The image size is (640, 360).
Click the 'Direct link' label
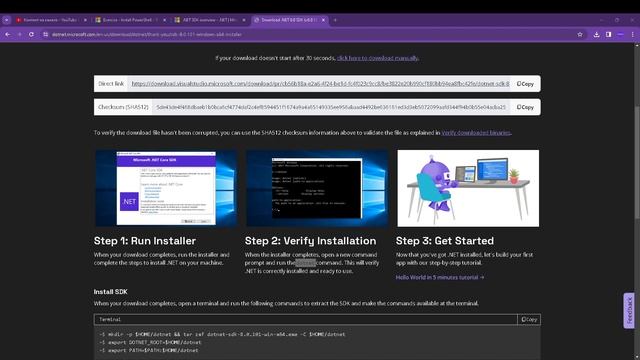[x=111, y=84]
